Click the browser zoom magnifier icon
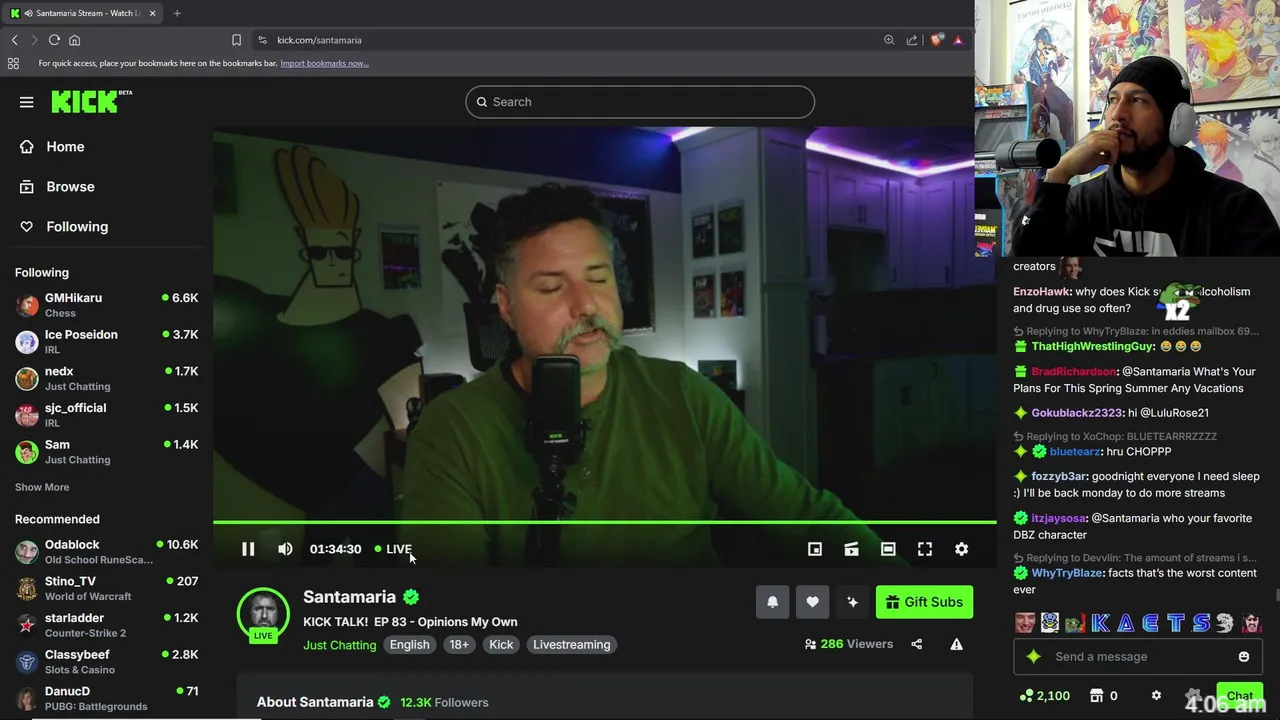 click(889, 40)
